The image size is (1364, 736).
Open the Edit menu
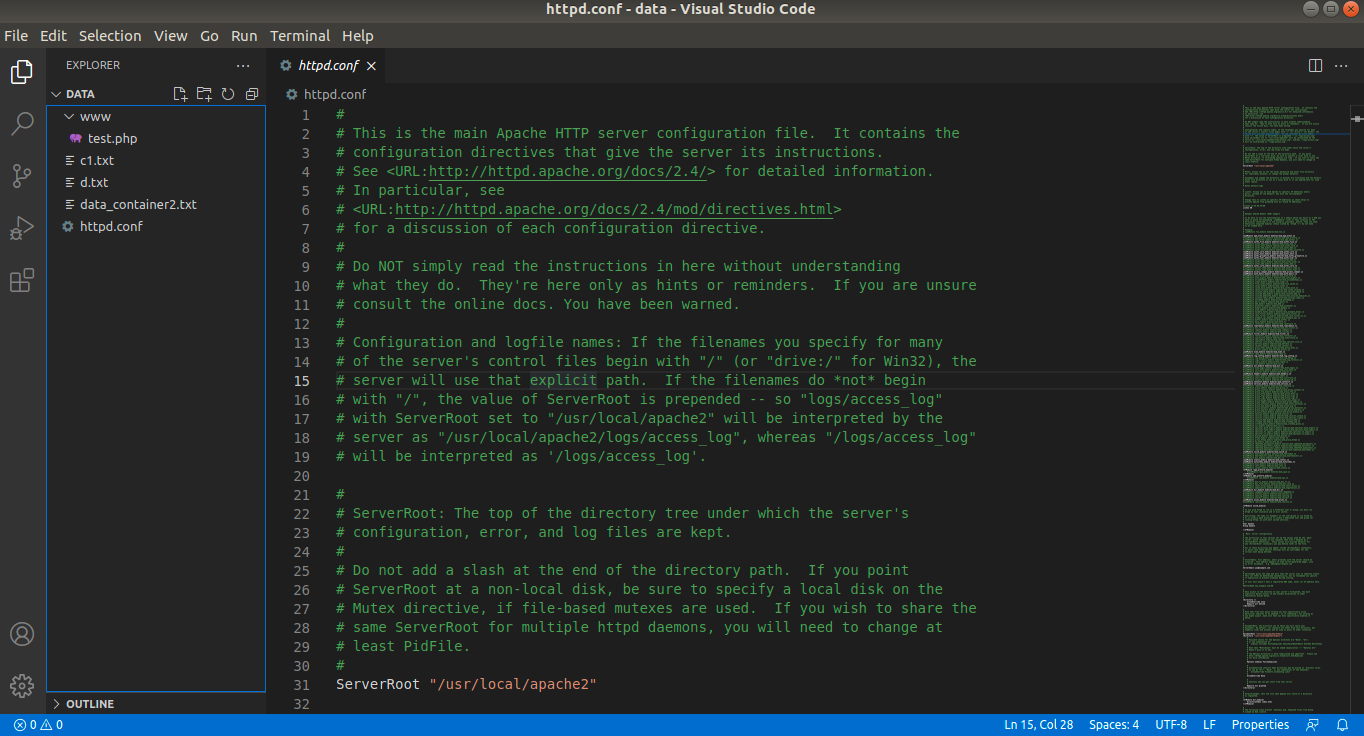[53, 35]
